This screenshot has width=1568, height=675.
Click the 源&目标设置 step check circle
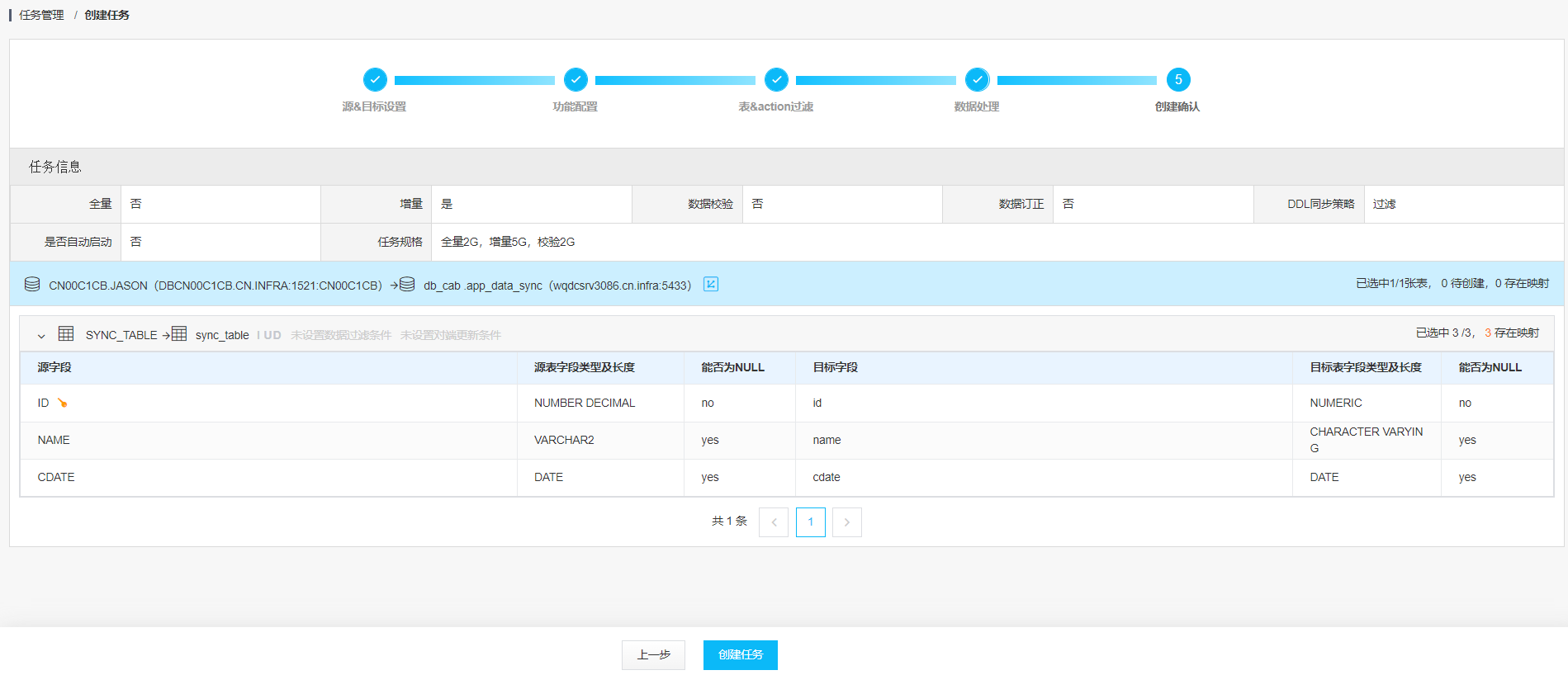click(x=375, y=80)
